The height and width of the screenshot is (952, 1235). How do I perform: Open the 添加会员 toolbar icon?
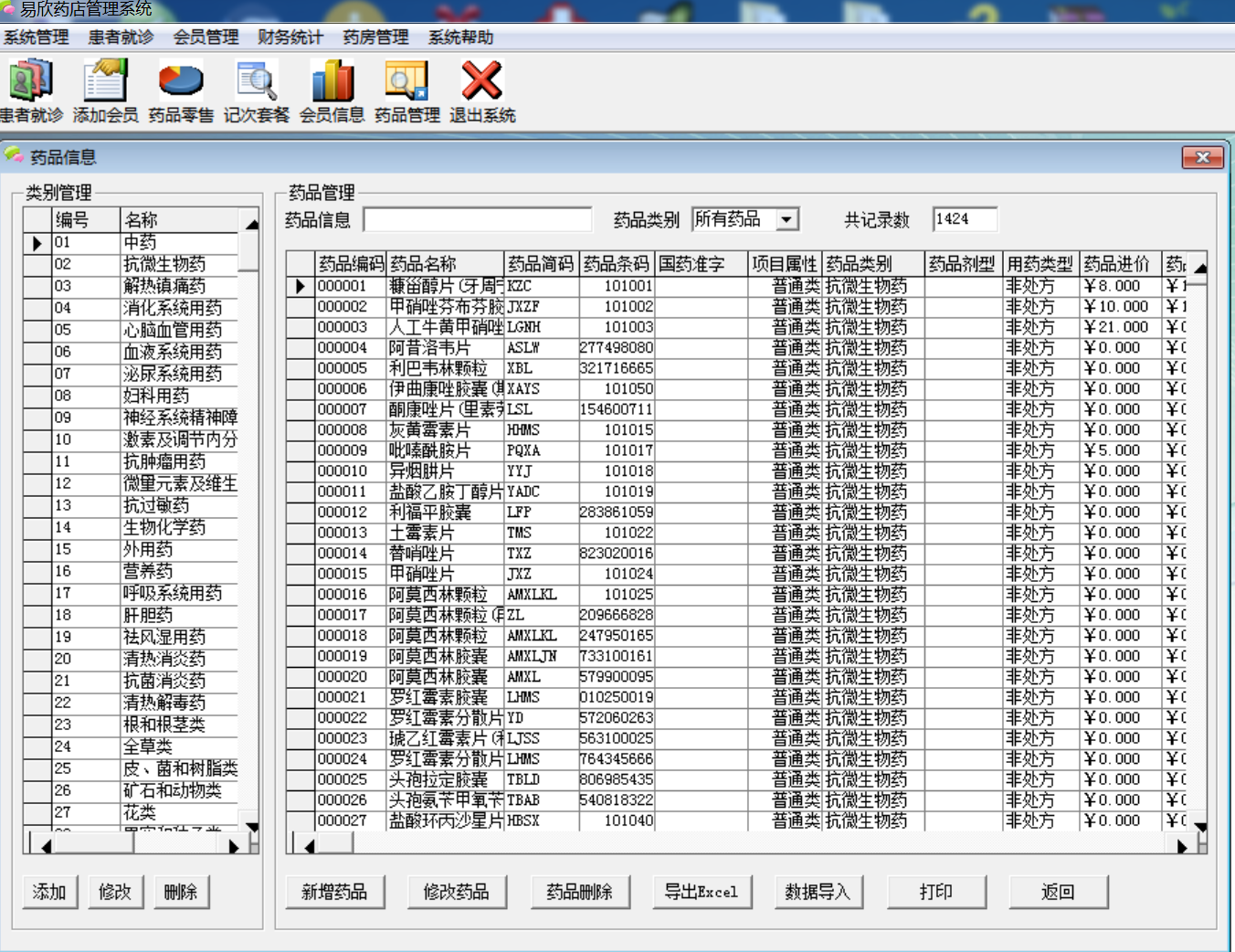point(105,81)
